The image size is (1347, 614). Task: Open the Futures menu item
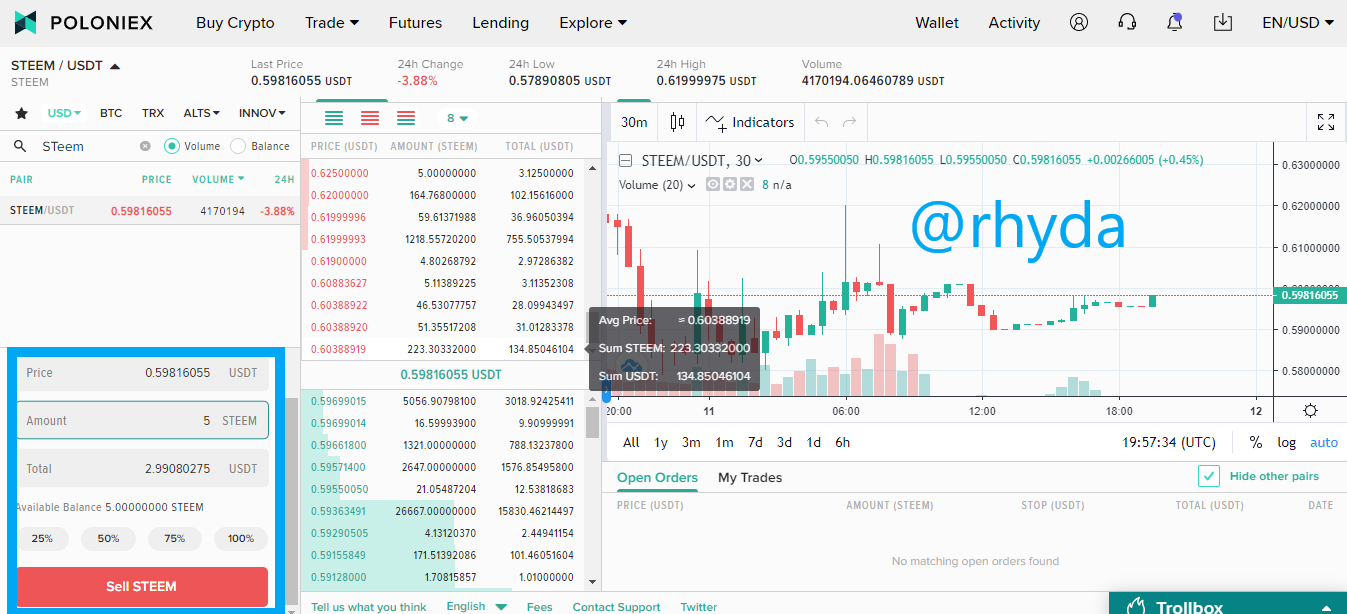click(x=415, y=22)
